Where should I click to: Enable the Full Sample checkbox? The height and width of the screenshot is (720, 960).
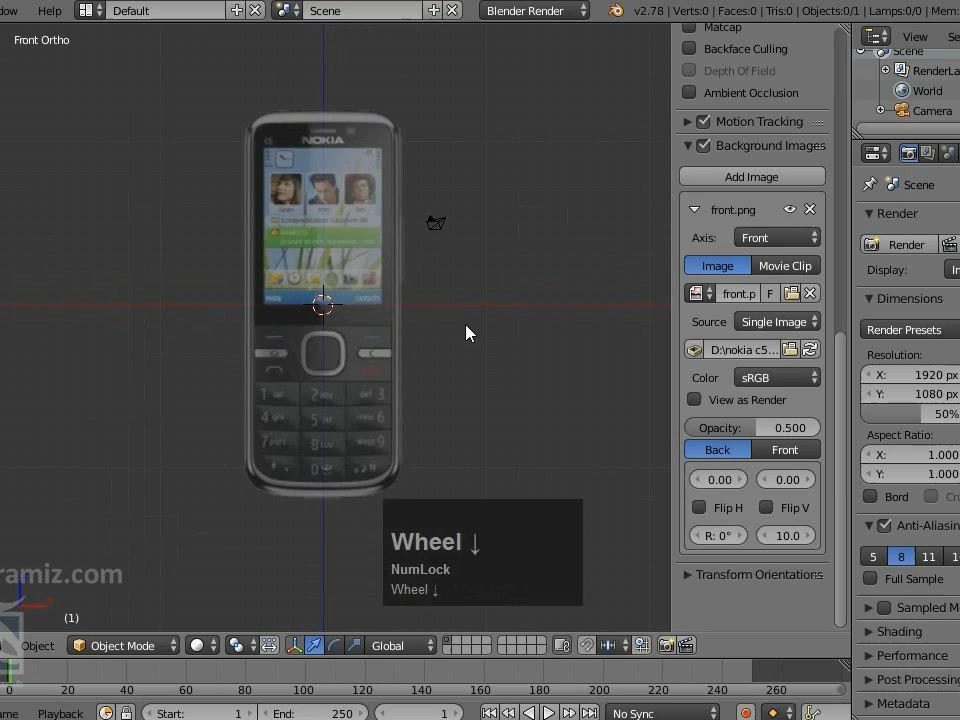click(x=870, y=579)
